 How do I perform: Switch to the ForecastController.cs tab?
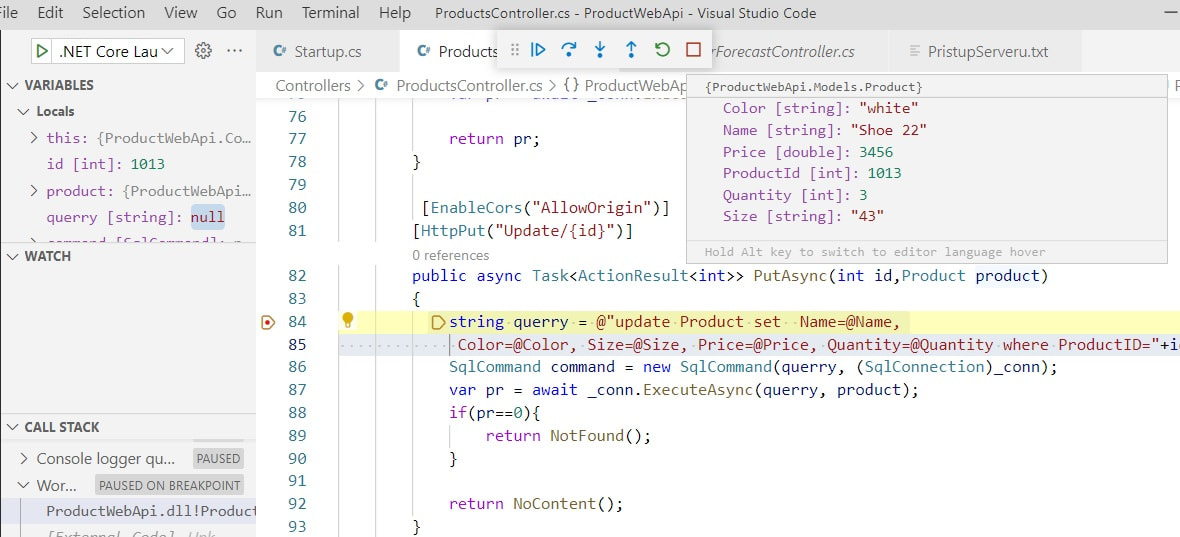tap(783, 51)
